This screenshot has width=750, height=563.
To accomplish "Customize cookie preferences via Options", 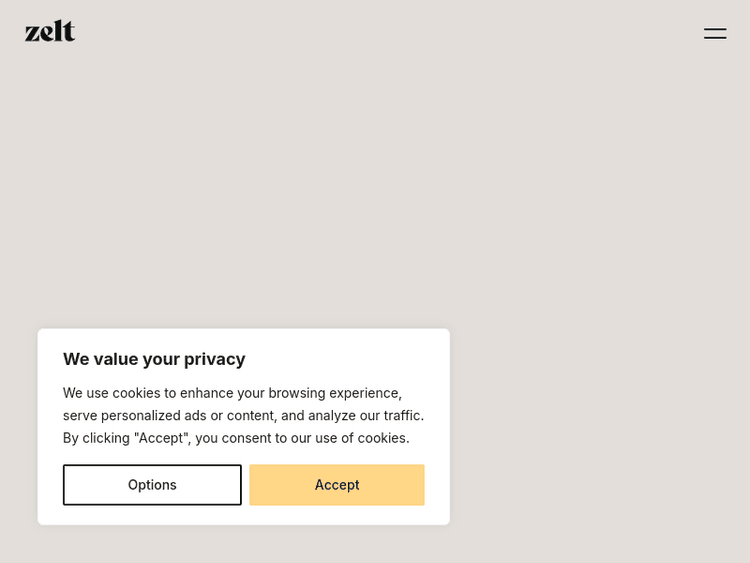I will (x=152, y=485).
